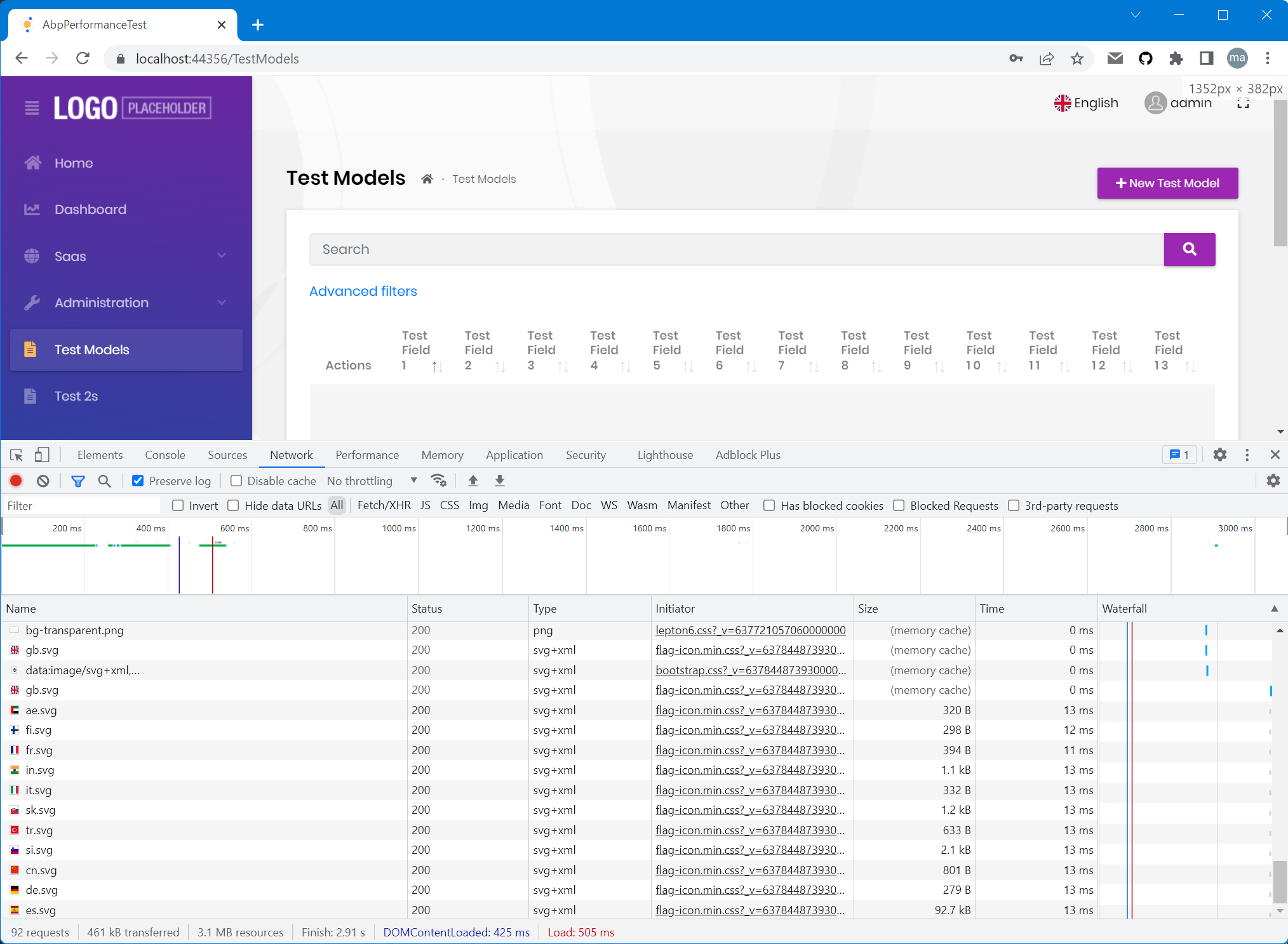Open the network search magnifier
Viewport: 1288px width, 944px height.
[x=104, y=481]
